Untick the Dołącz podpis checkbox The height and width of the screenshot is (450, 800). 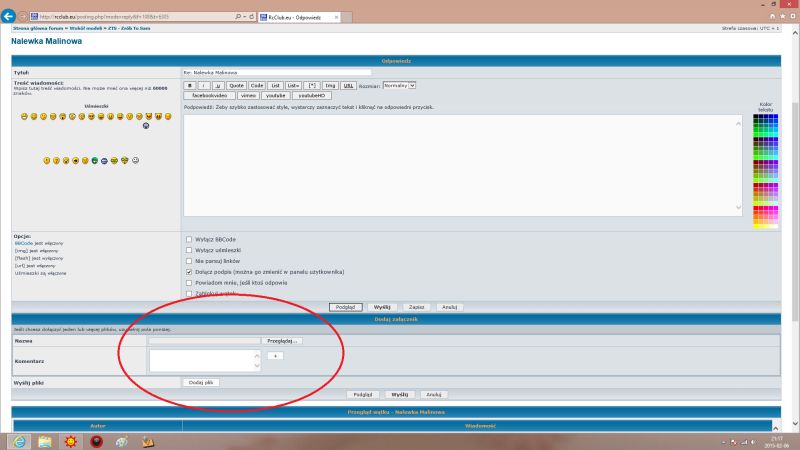(x=189, y=272)
